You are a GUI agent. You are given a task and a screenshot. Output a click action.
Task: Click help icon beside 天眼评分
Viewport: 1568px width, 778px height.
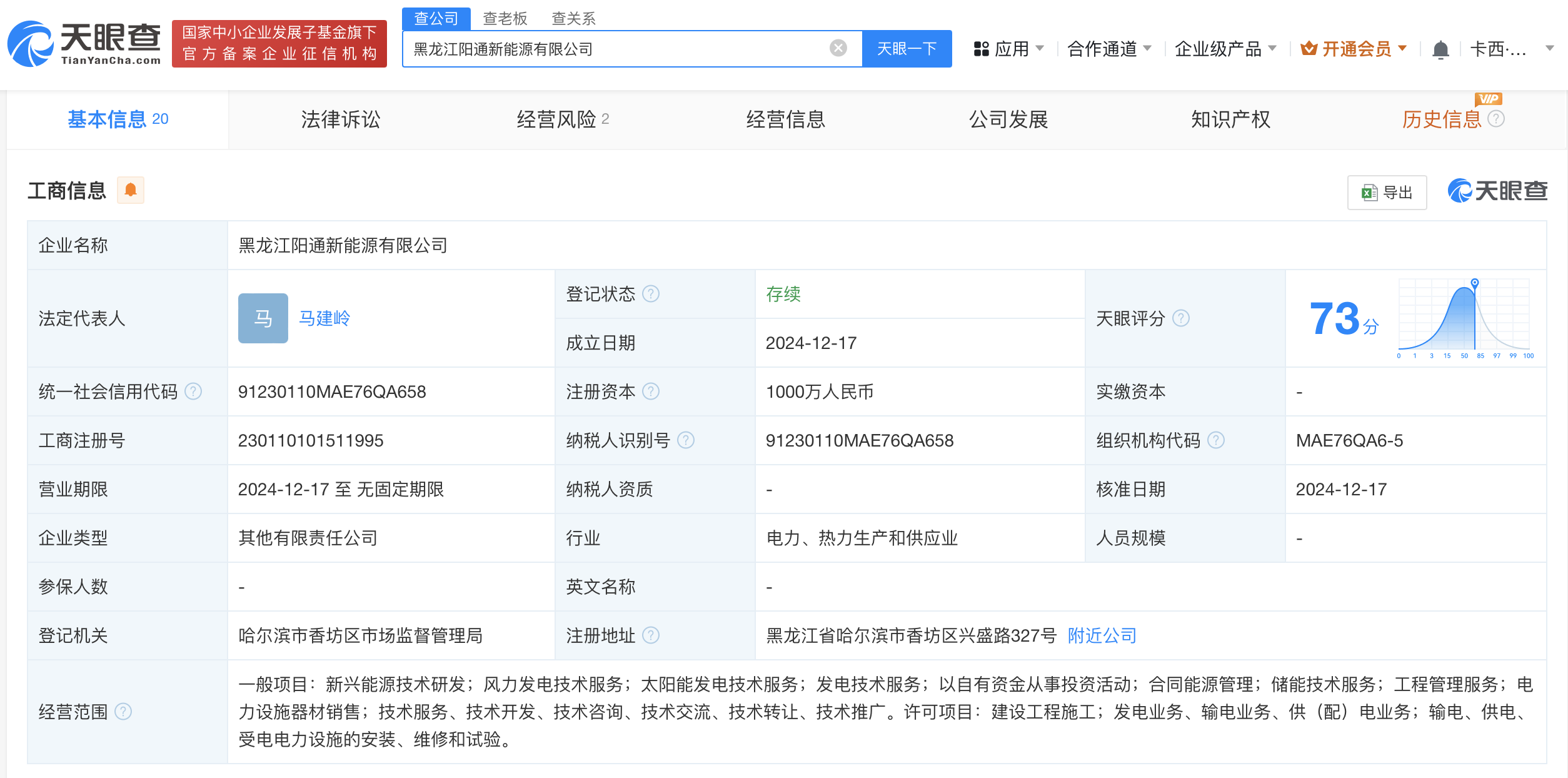click(x=1181, y=318)
